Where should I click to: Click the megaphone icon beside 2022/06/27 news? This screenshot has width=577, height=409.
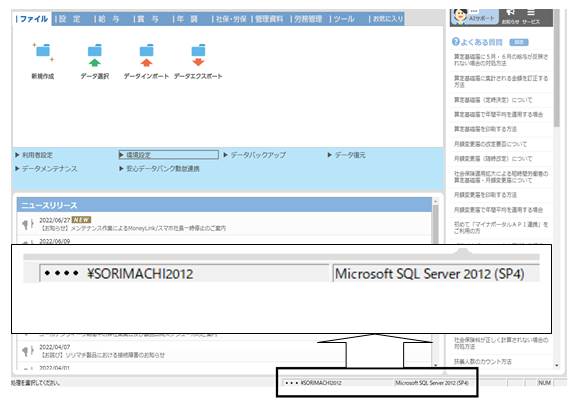[27, 224]
